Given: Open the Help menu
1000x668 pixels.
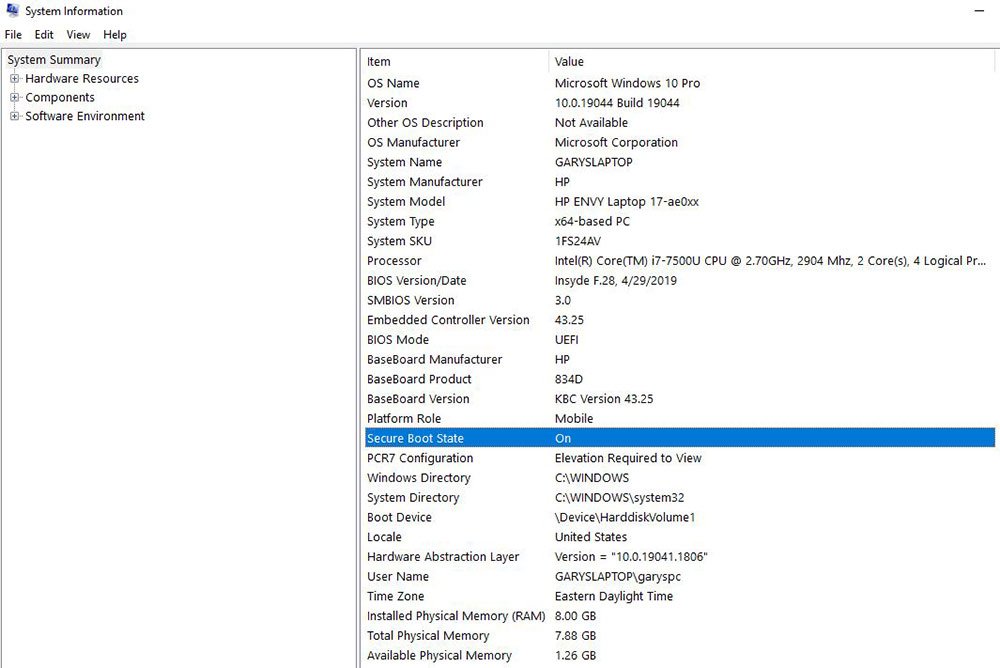Looking at the screenshot, I should click(115, 35).
